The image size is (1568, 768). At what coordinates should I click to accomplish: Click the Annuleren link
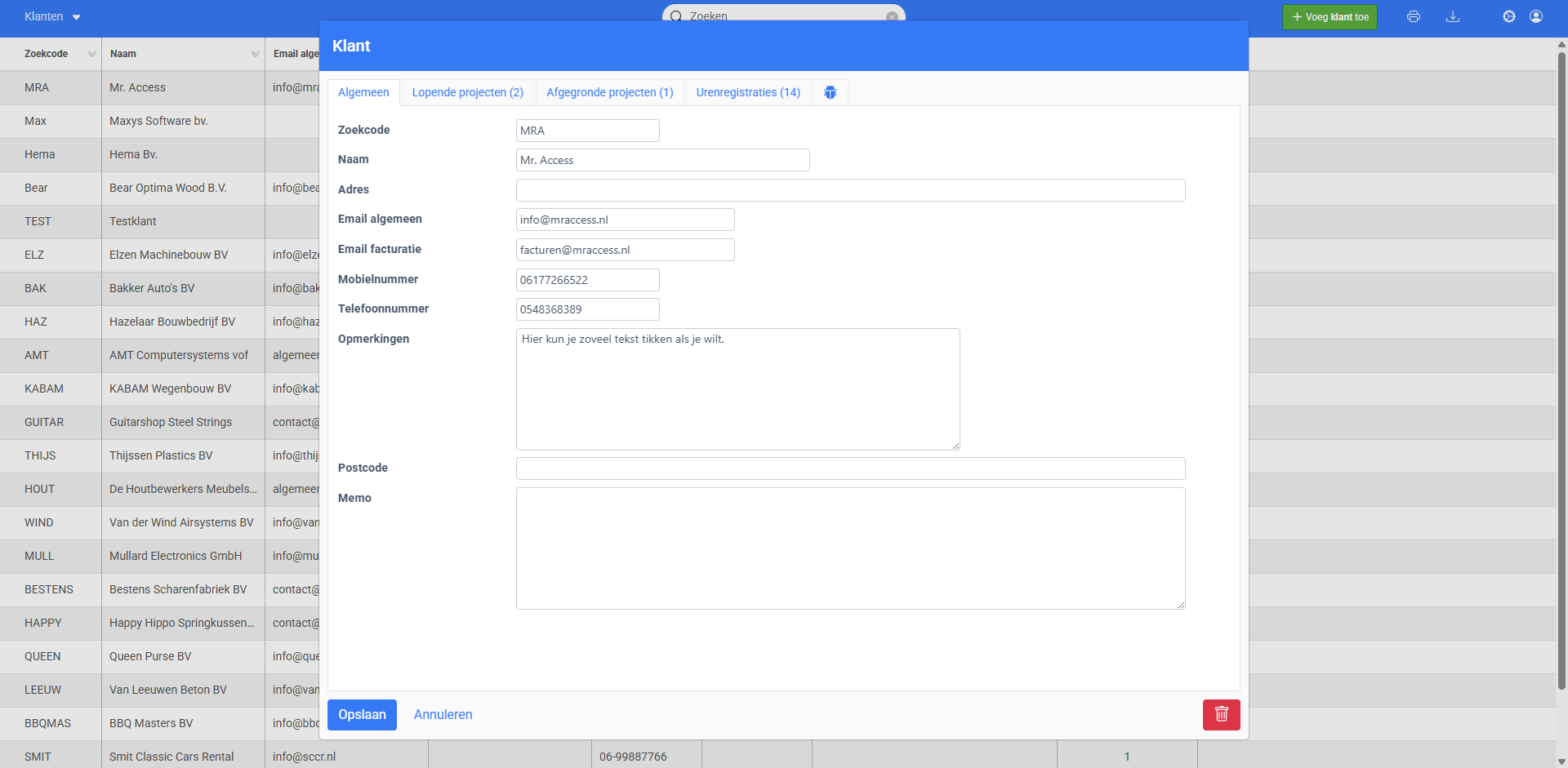pyautogui.click(x=443, y=714)
